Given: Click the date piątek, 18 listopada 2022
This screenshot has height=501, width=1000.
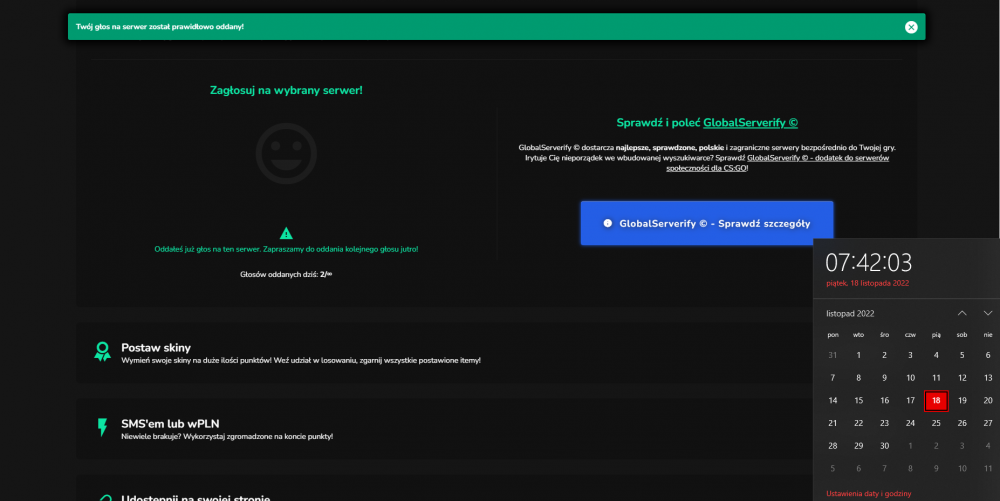Looking at the screenshot, I should (x=867, y=283).
